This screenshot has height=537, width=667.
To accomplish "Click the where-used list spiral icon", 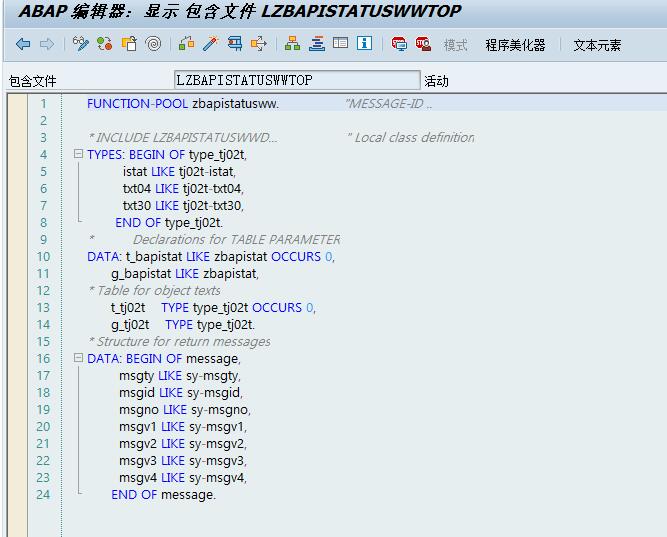I will 153,44.
